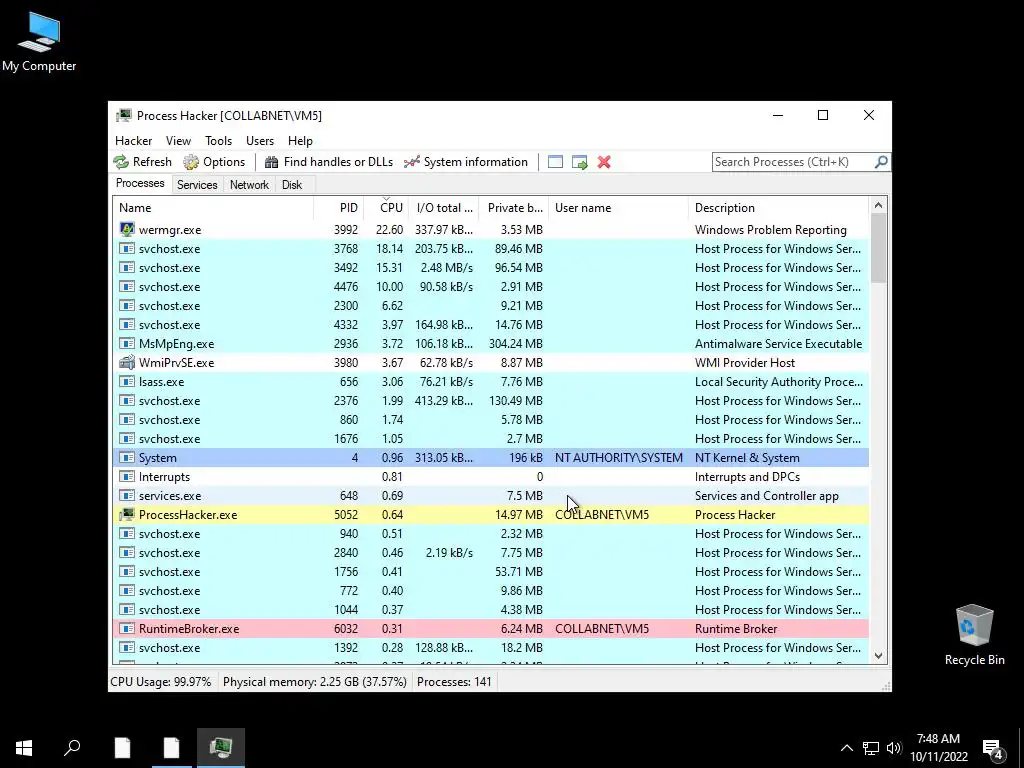The height and width of the screenshot is (768, 1024).
Task: Click WMI Provider Host description
Action: tap(744, 362)
